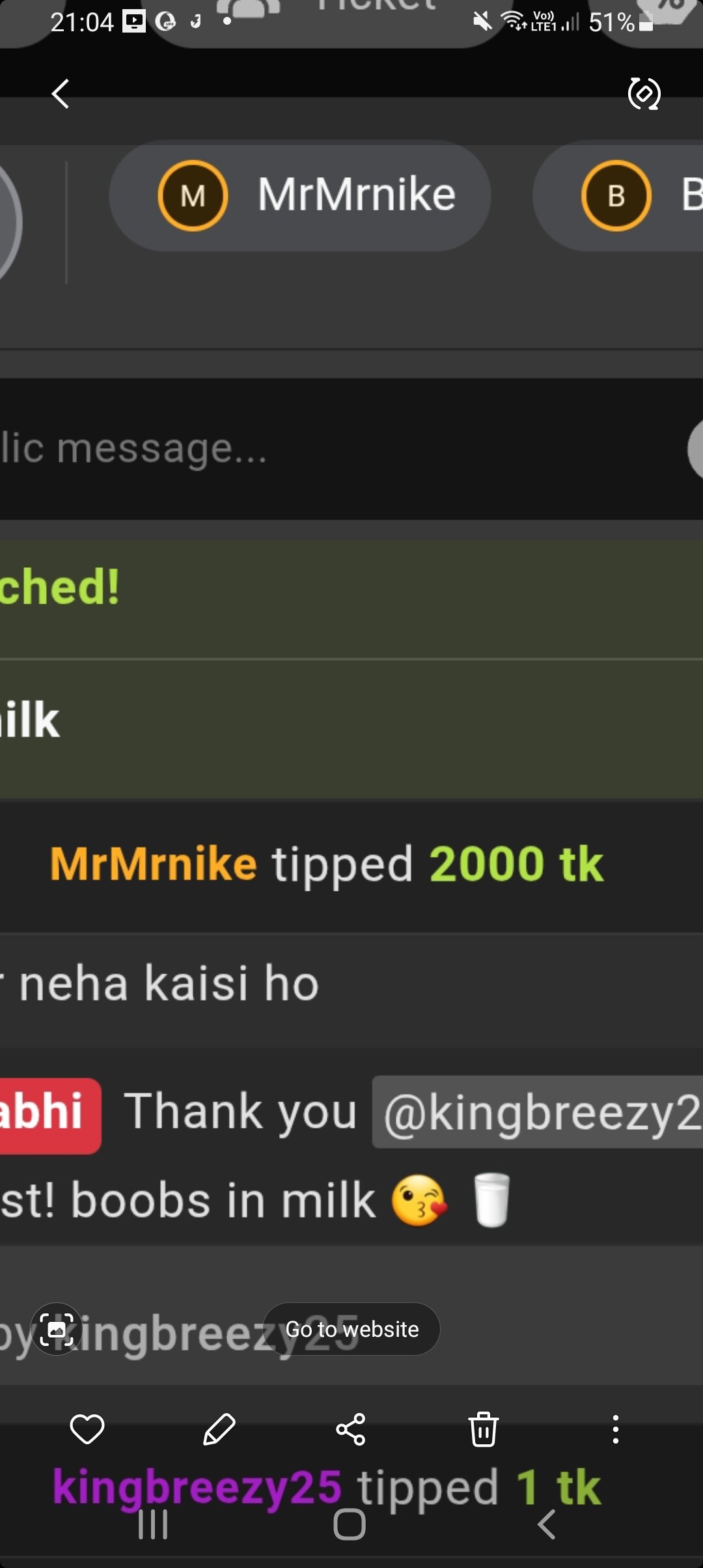703x1568 pixels.
Task: Tap the Go to website button
Action: pyautogui.click(x=351, y=1329)
